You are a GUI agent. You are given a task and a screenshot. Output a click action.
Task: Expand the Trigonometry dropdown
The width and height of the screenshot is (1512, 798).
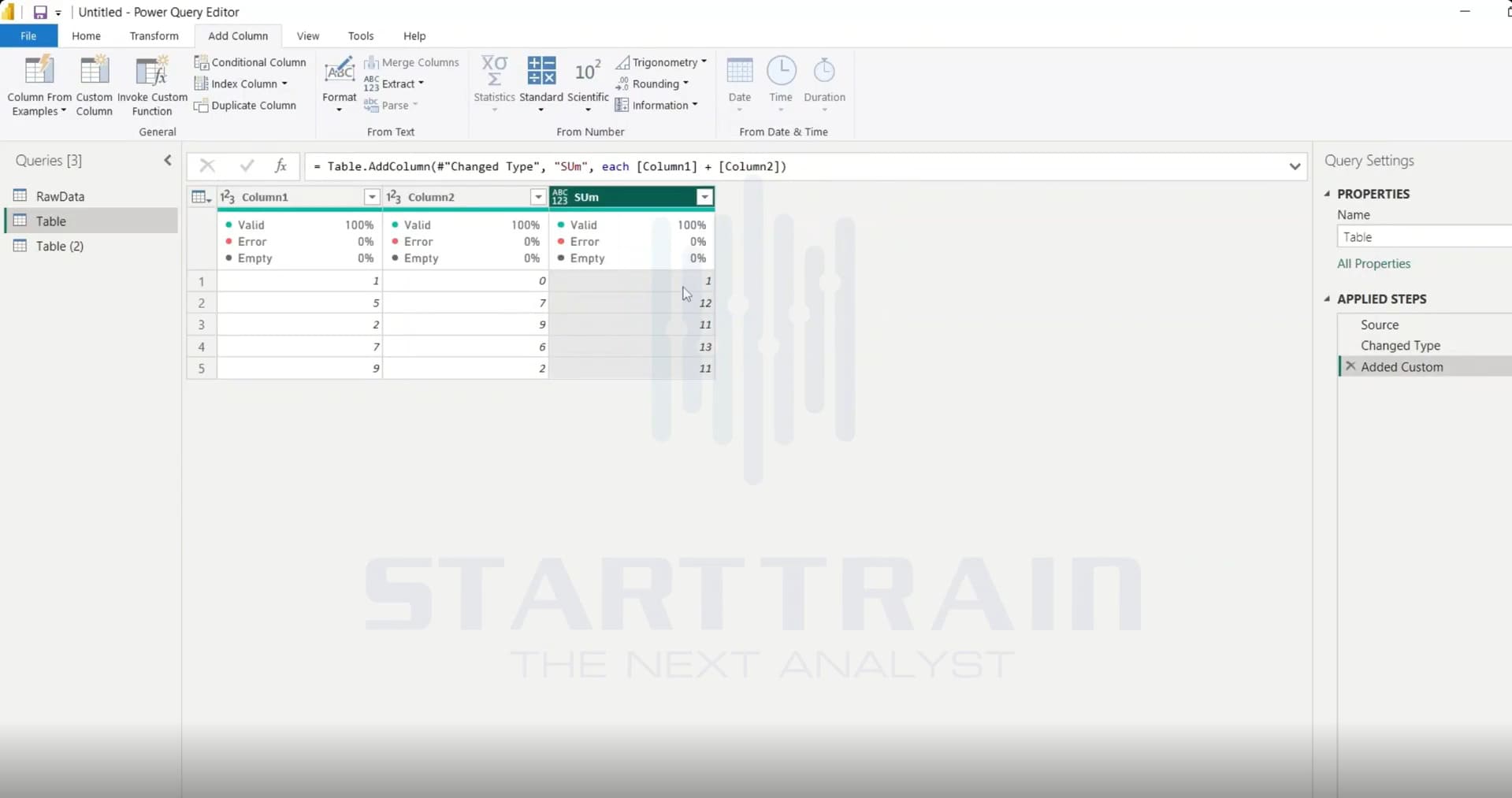704,62
